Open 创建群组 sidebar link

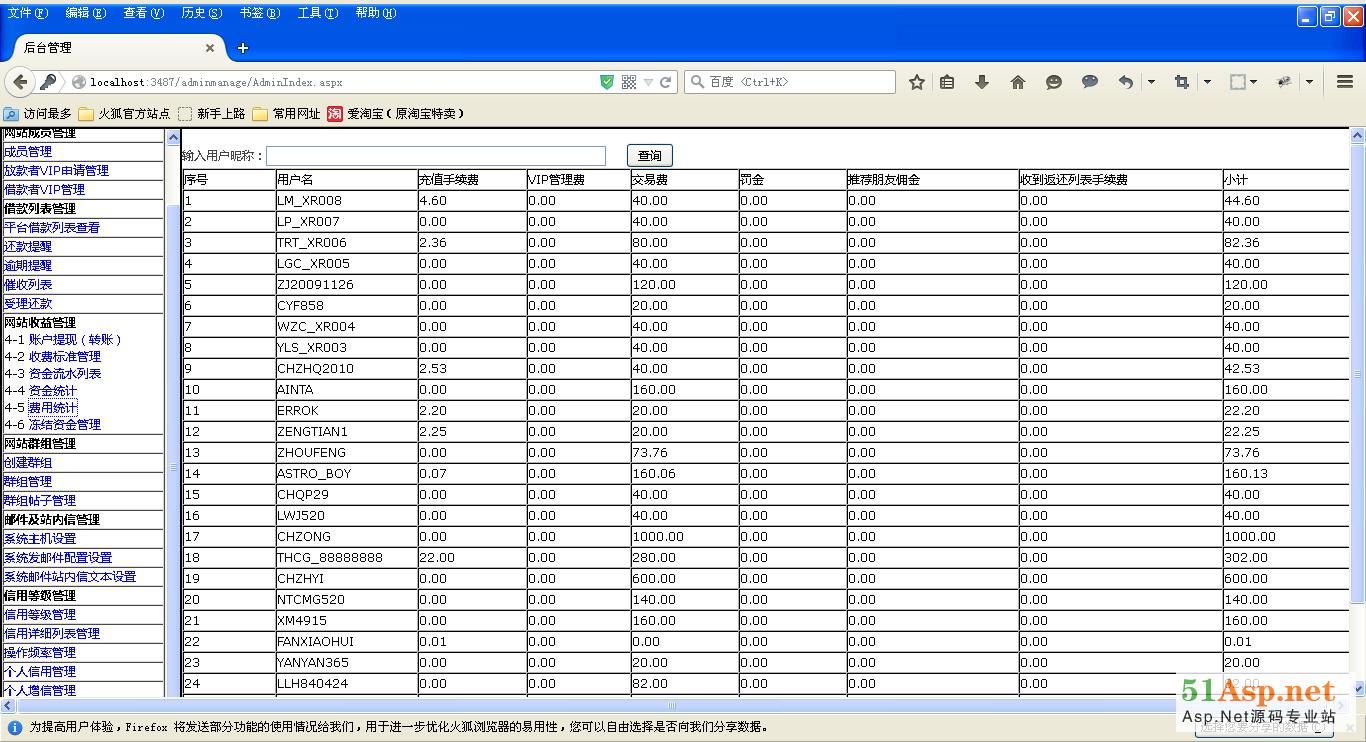[28, 463]
